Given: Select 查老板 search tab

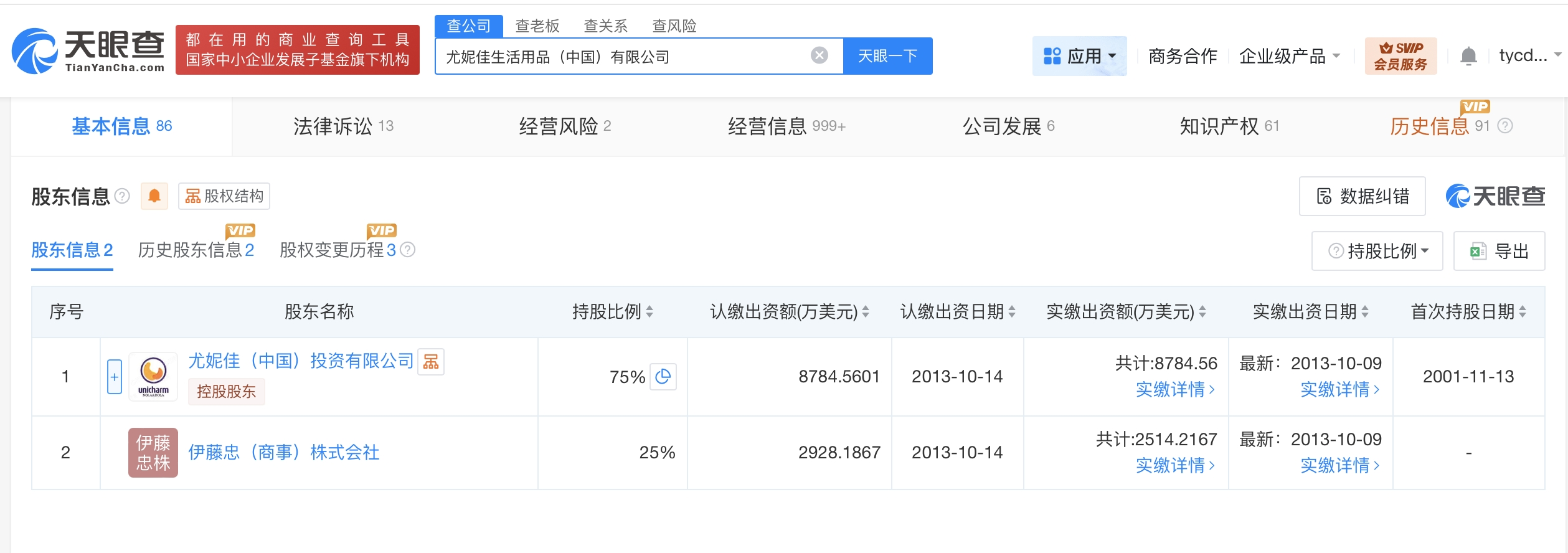Looking at the screenshot, I should (537, 26).
